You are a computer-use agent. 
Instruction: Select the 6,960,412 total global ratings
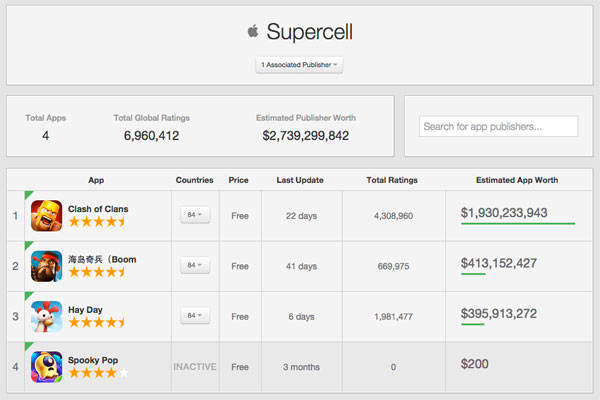pyautogui.click(x=151, y=136)
